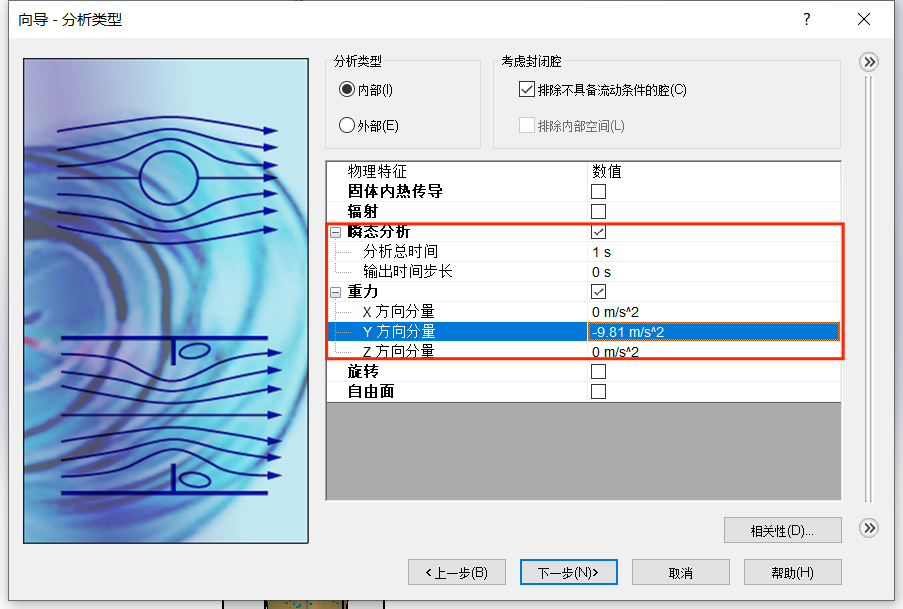Enable the 自由面 option
This screenshot has height=609, width=903.
pos(598,391)
